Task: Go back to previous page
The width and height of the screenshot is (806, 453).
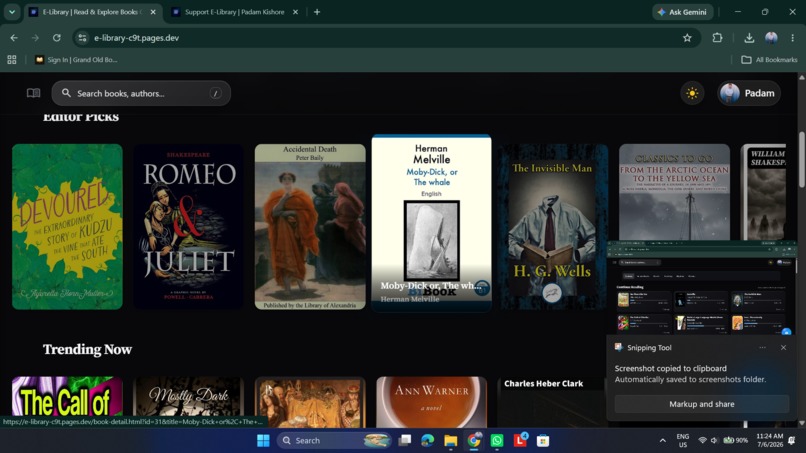Action: 14,38
